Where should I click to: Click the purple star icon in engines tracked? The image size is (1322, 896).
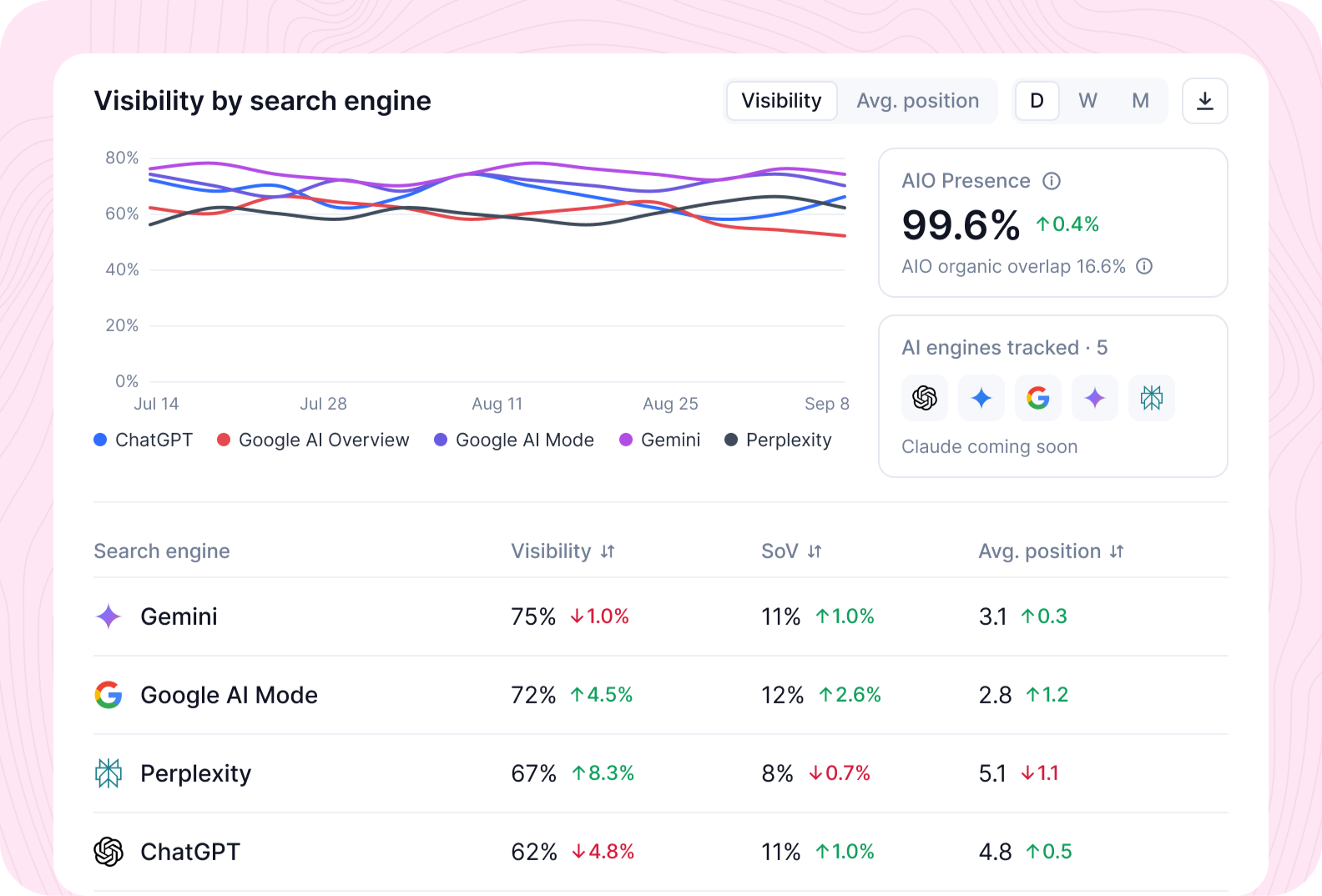click(1095, 398)
